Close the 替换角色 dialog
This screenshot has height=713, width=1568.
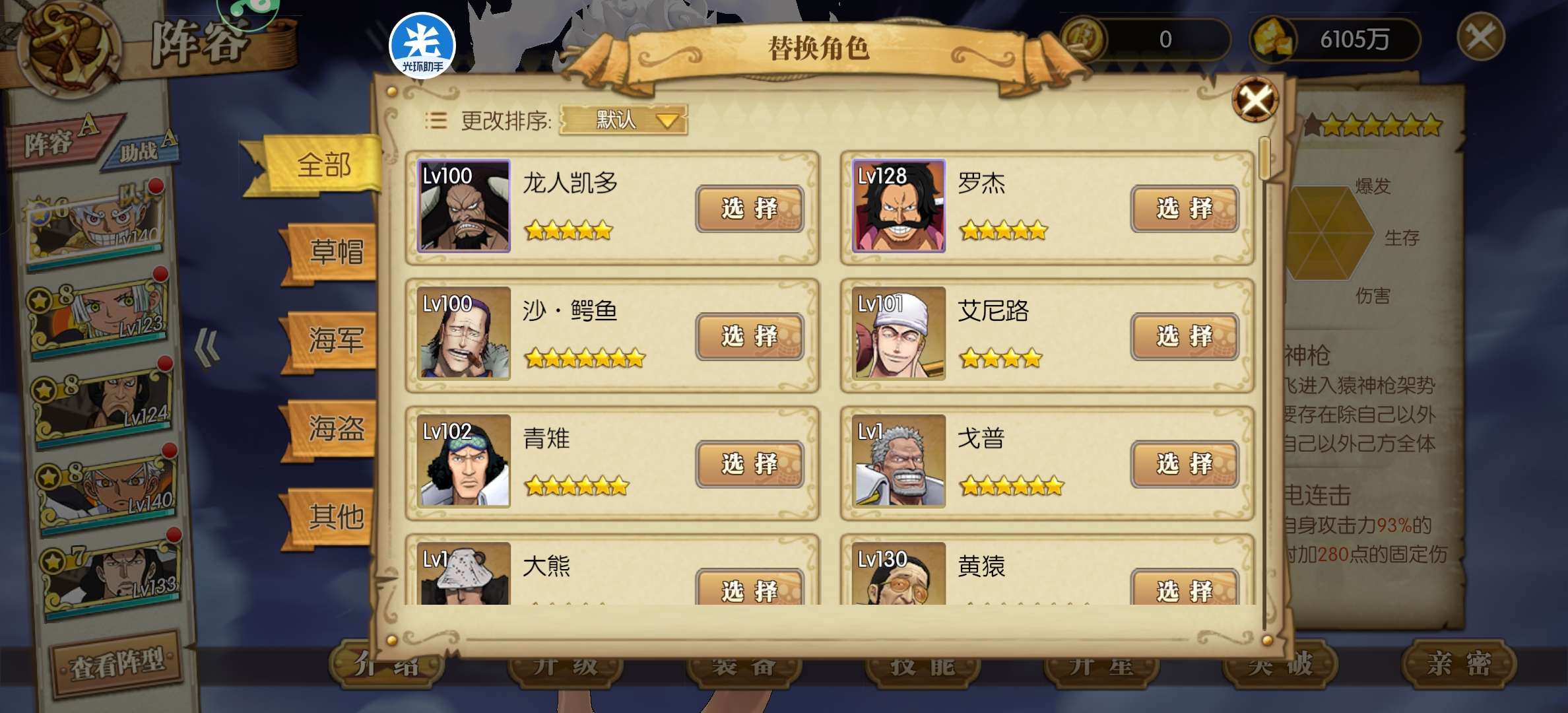pos(1255,100)
